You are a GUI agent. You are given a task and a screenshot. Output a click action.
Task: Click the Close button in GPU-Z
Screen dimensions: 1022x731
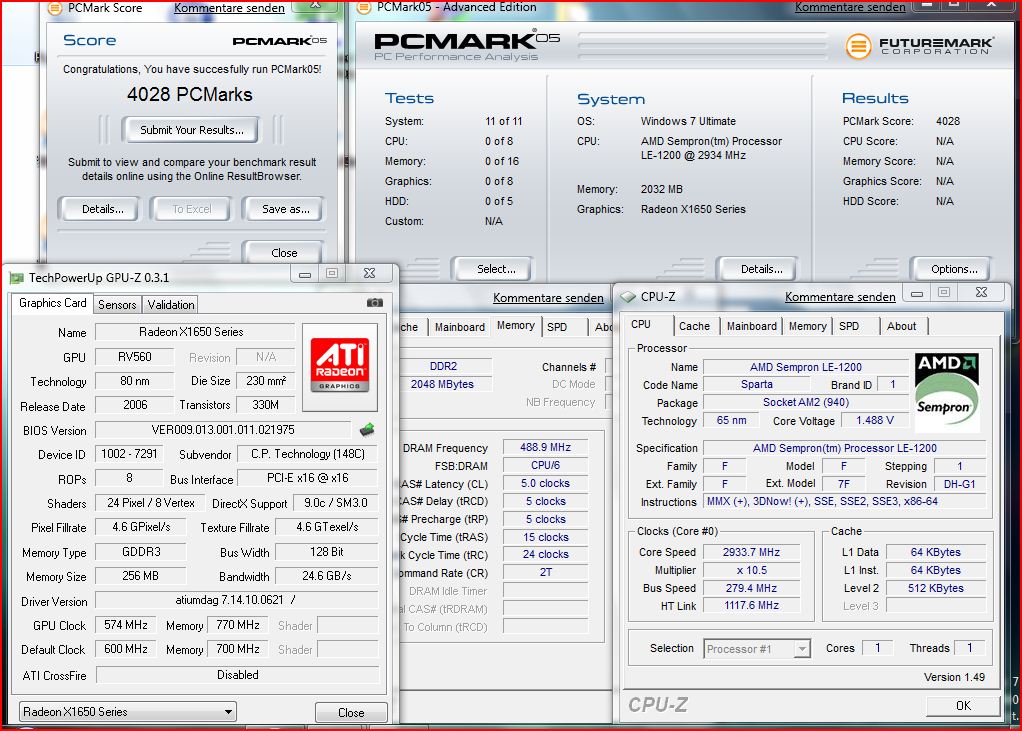pos(351,713)
